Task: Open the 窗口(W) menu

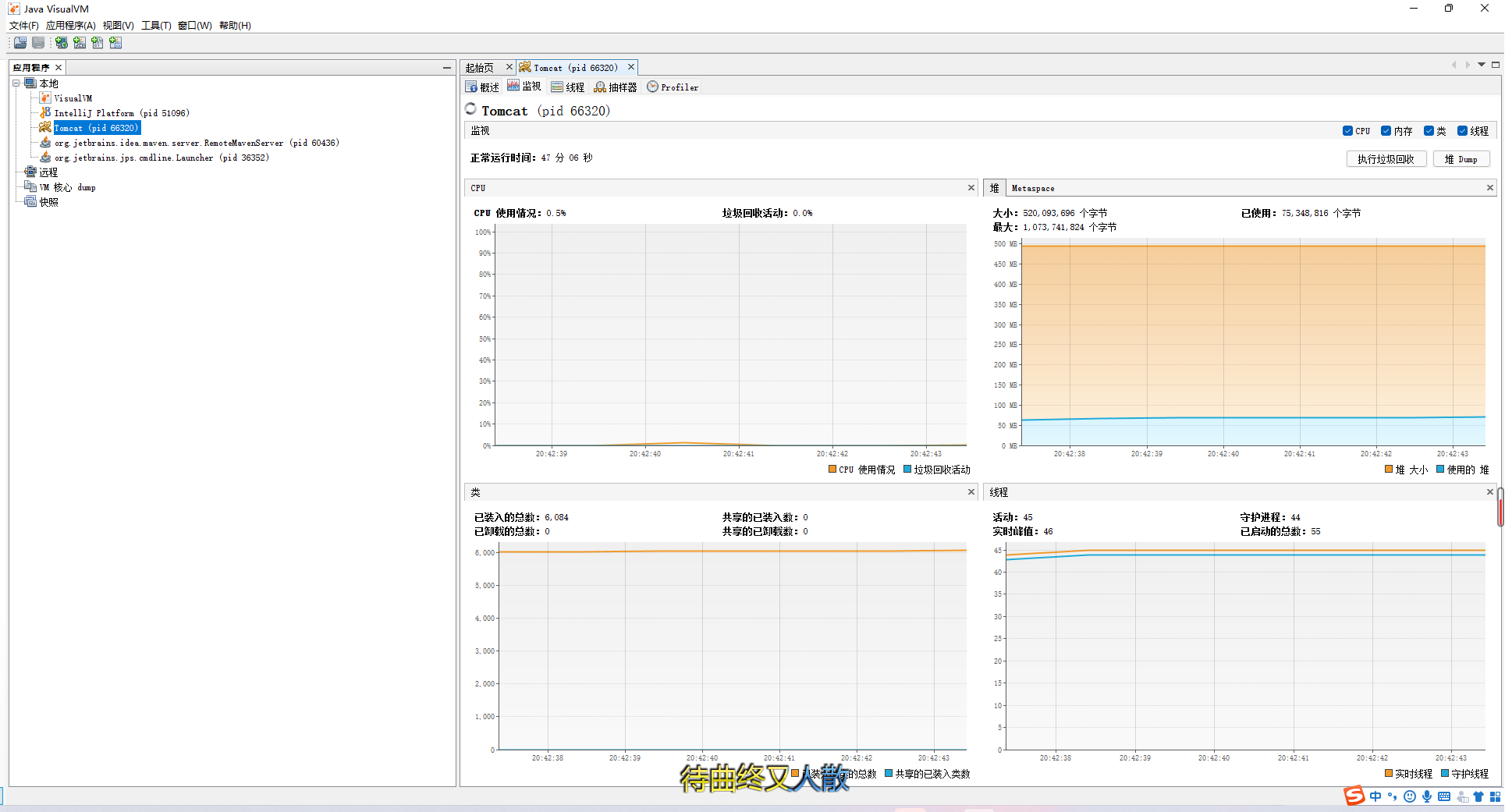Action: pyautogui.click(x=195, y=26)
